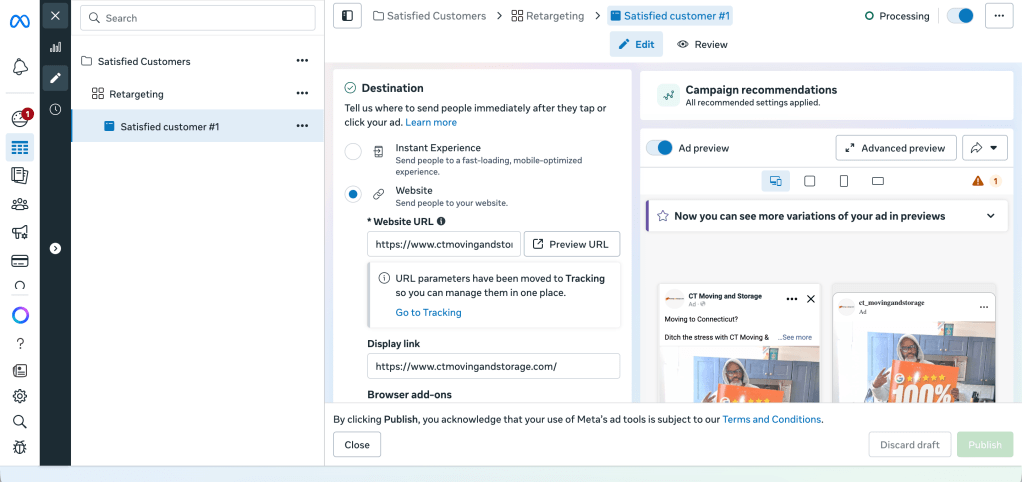Click the Display link input field
1022x482 pixels.
493,366
